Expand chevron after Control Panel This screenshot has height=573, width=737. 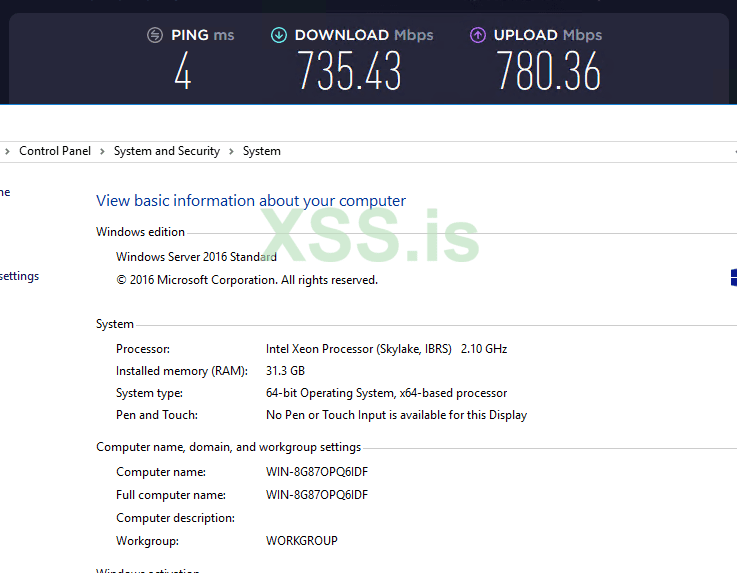pyautogui.click(x=102, y=151)
